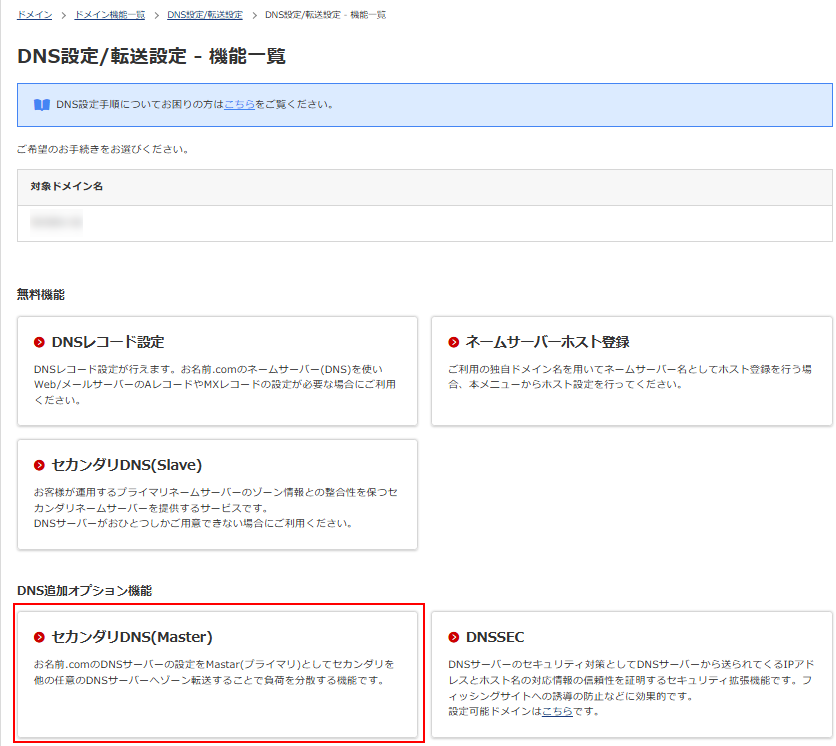The height and width of the screenshot is (746, 836).
Task: Go to the ドメイン breadcrumb link
Action: 35,15
